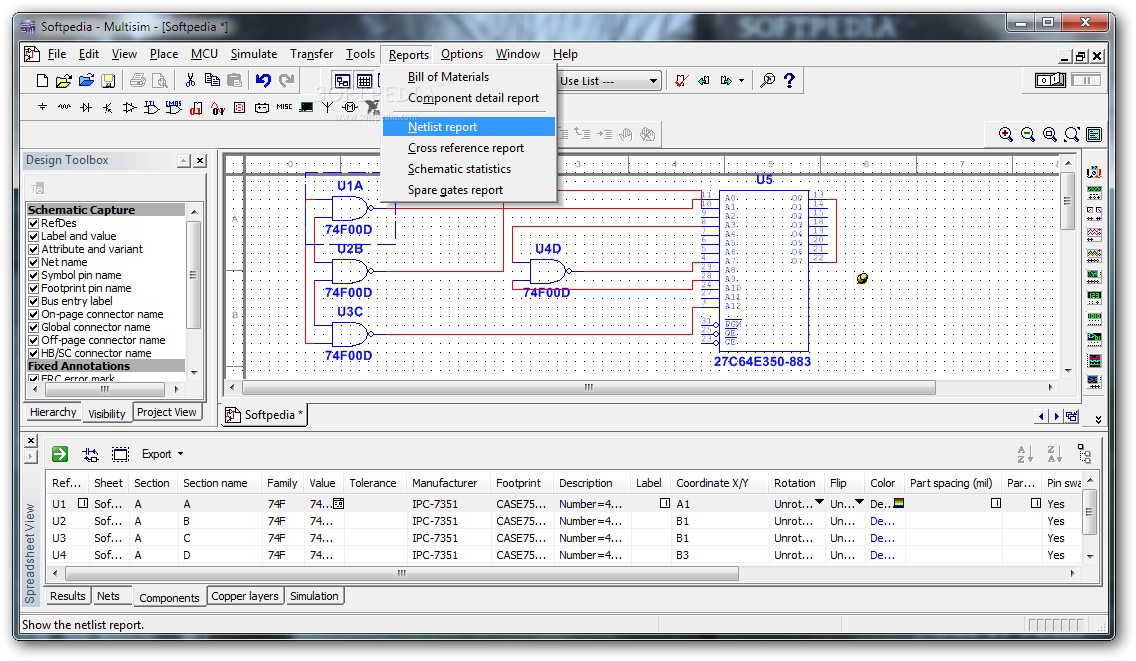Zoom to fit page icon
This screenshot has height=661, width=1136.
click(x=1072, y=134)
